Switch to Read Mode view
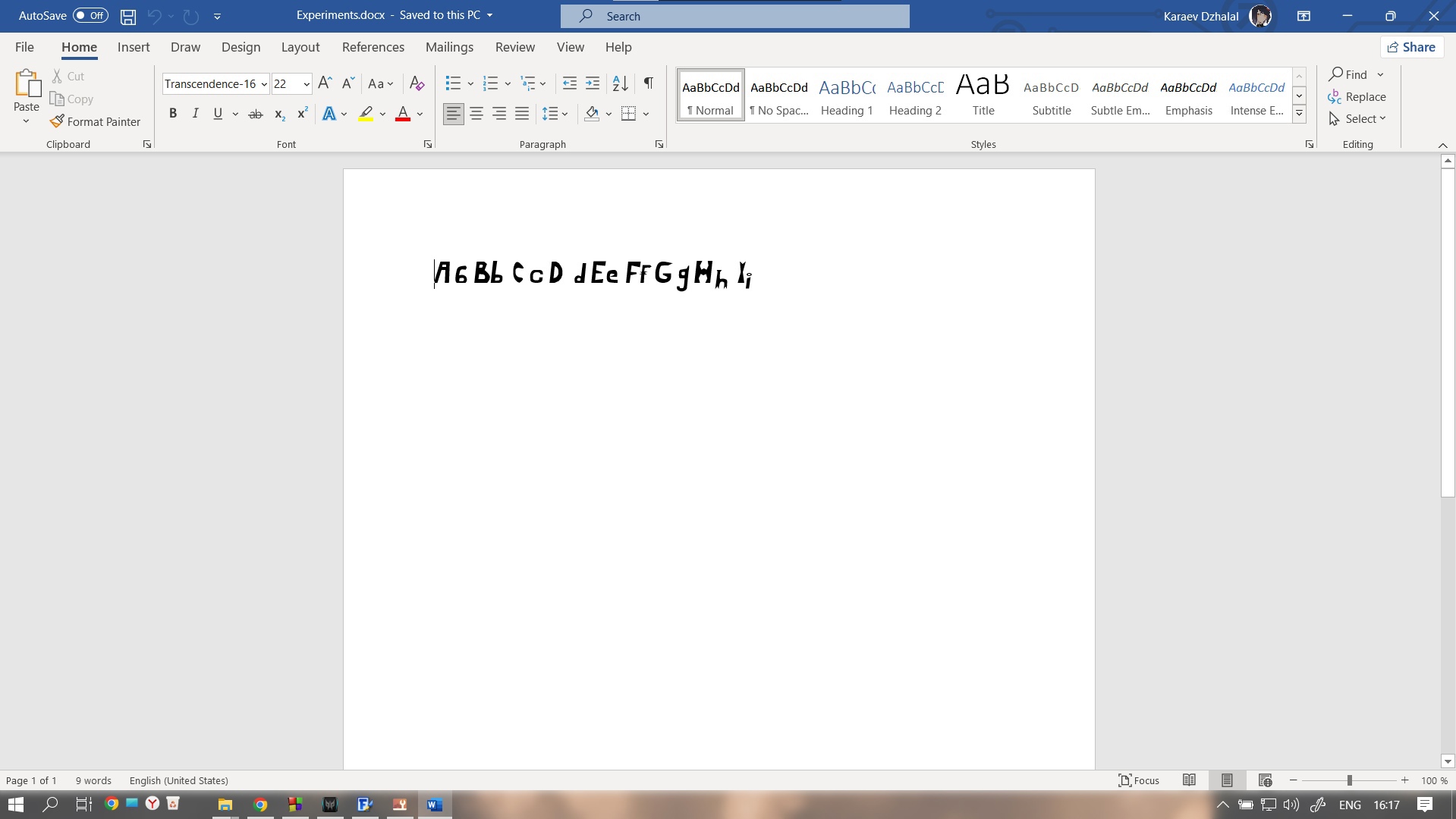1456x819 pixels. pos(1189,780)
